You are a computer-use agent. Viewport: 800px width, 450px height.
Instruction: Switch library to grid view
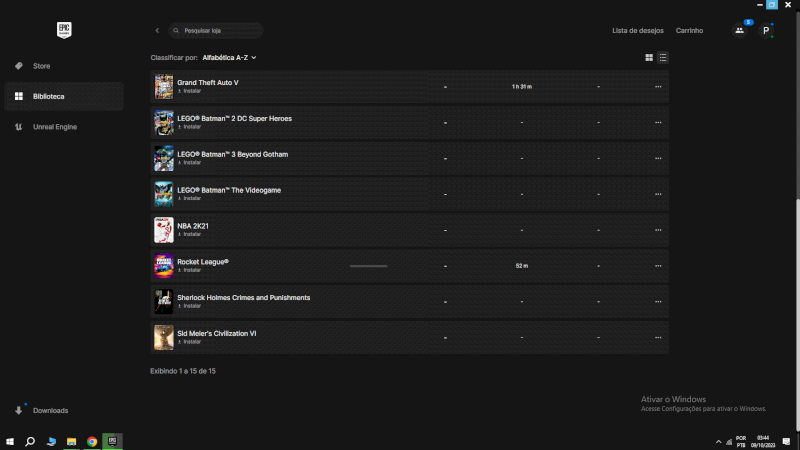[649, 58]
